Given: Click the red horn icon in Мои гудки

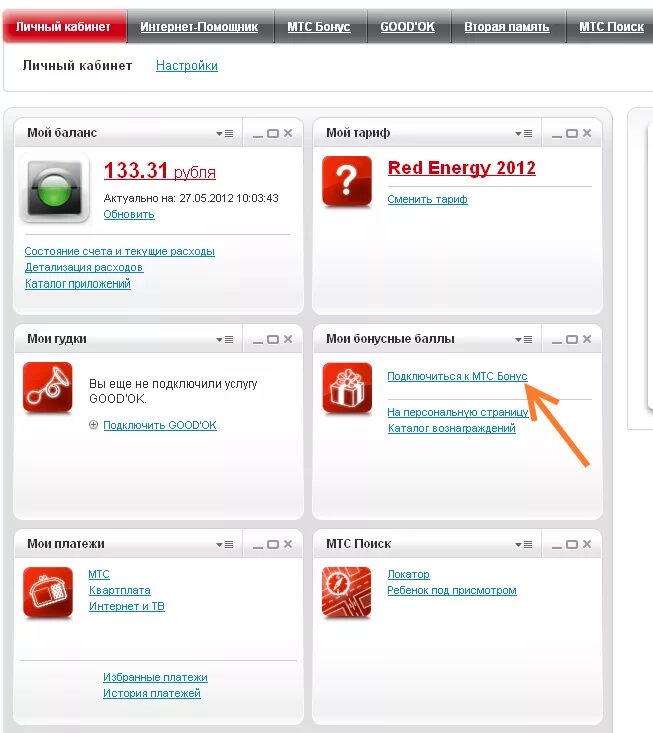Looking at the screenshot, I should pyautogui.click(x=48, y=387).
